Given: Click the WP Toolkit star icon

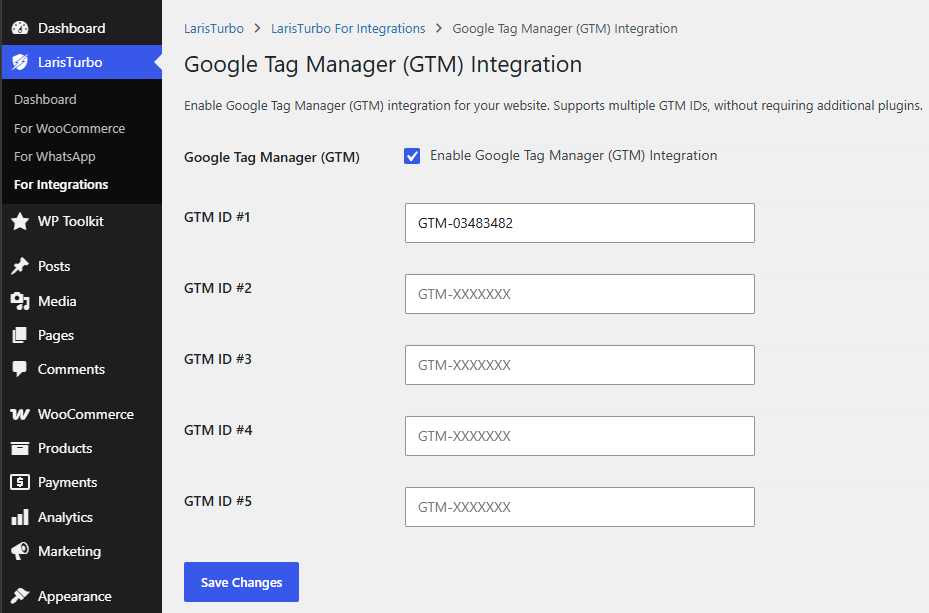Looking at the screenshot, I should coord(20,222).
